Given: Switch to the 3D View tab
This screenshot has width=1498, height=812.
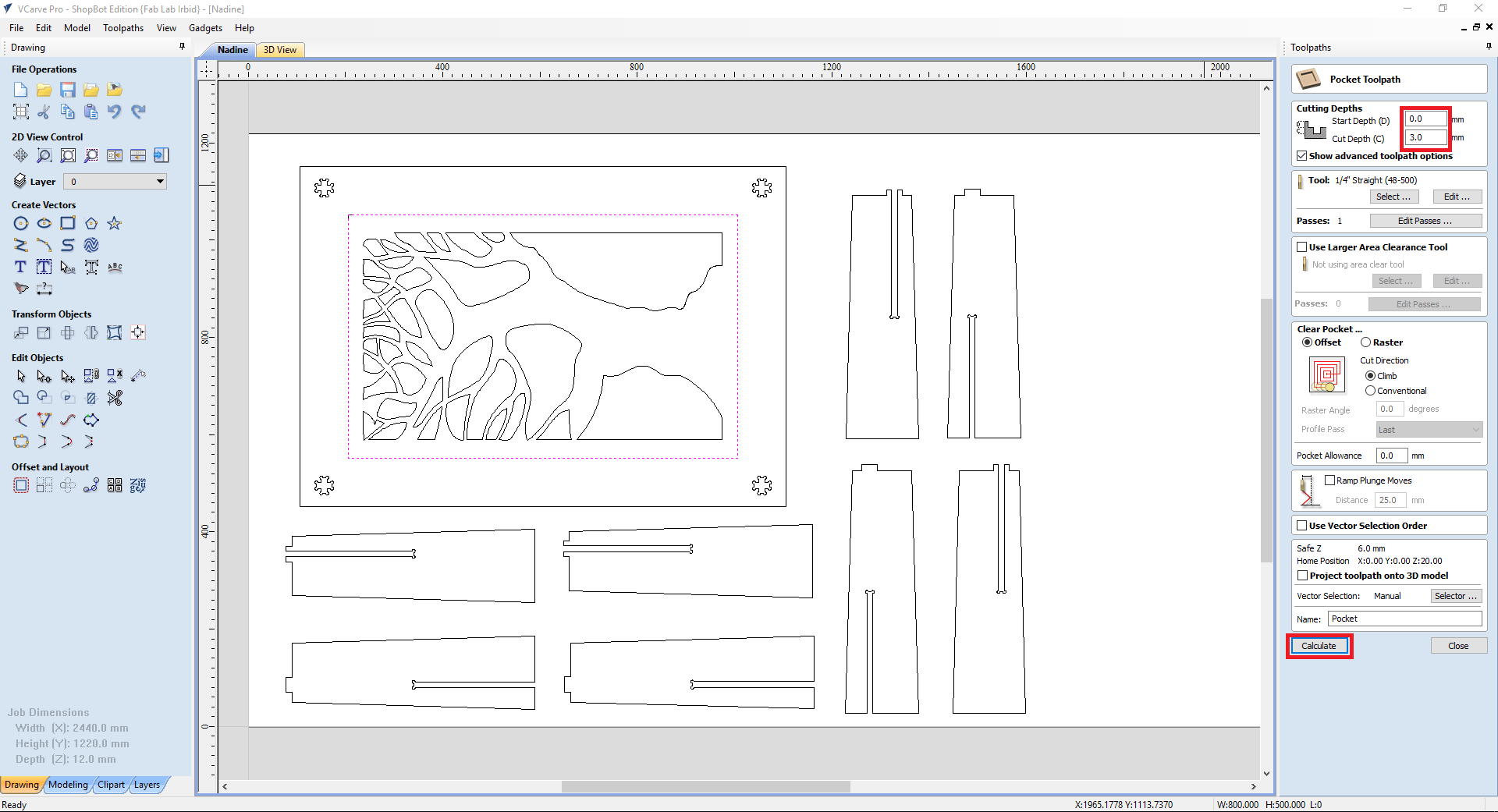Looking at the screenshot, I should 280,50.
